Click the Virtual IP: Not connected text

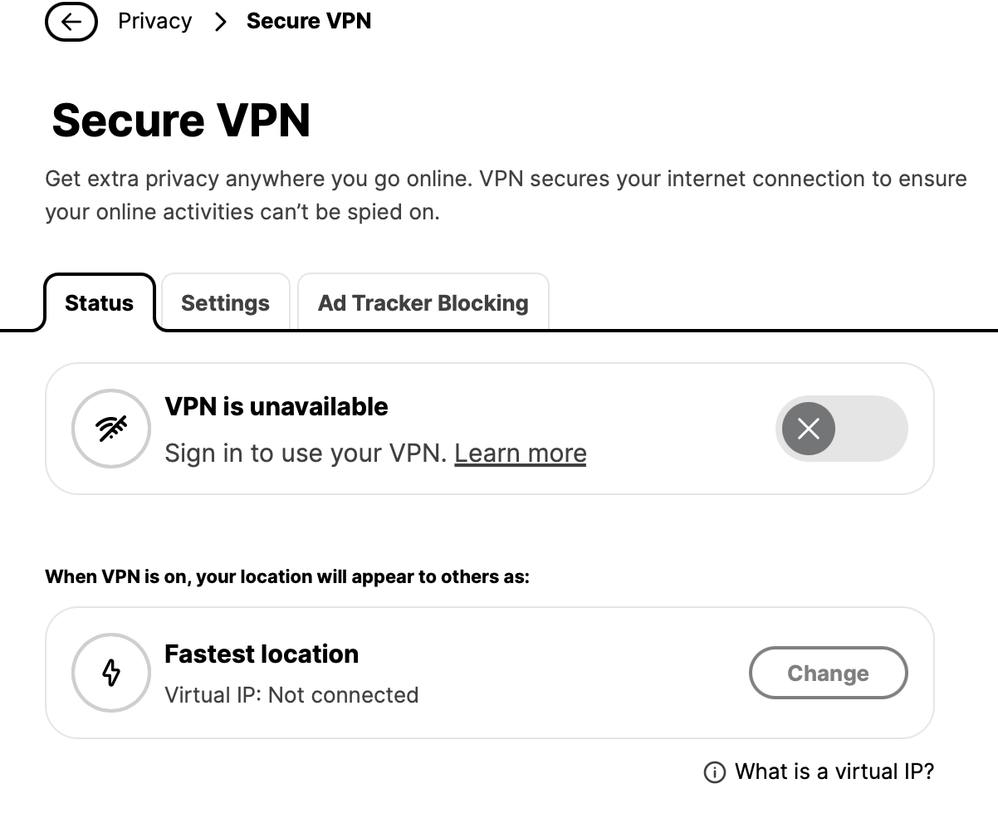pyautogui.click(x=291, y=695)
